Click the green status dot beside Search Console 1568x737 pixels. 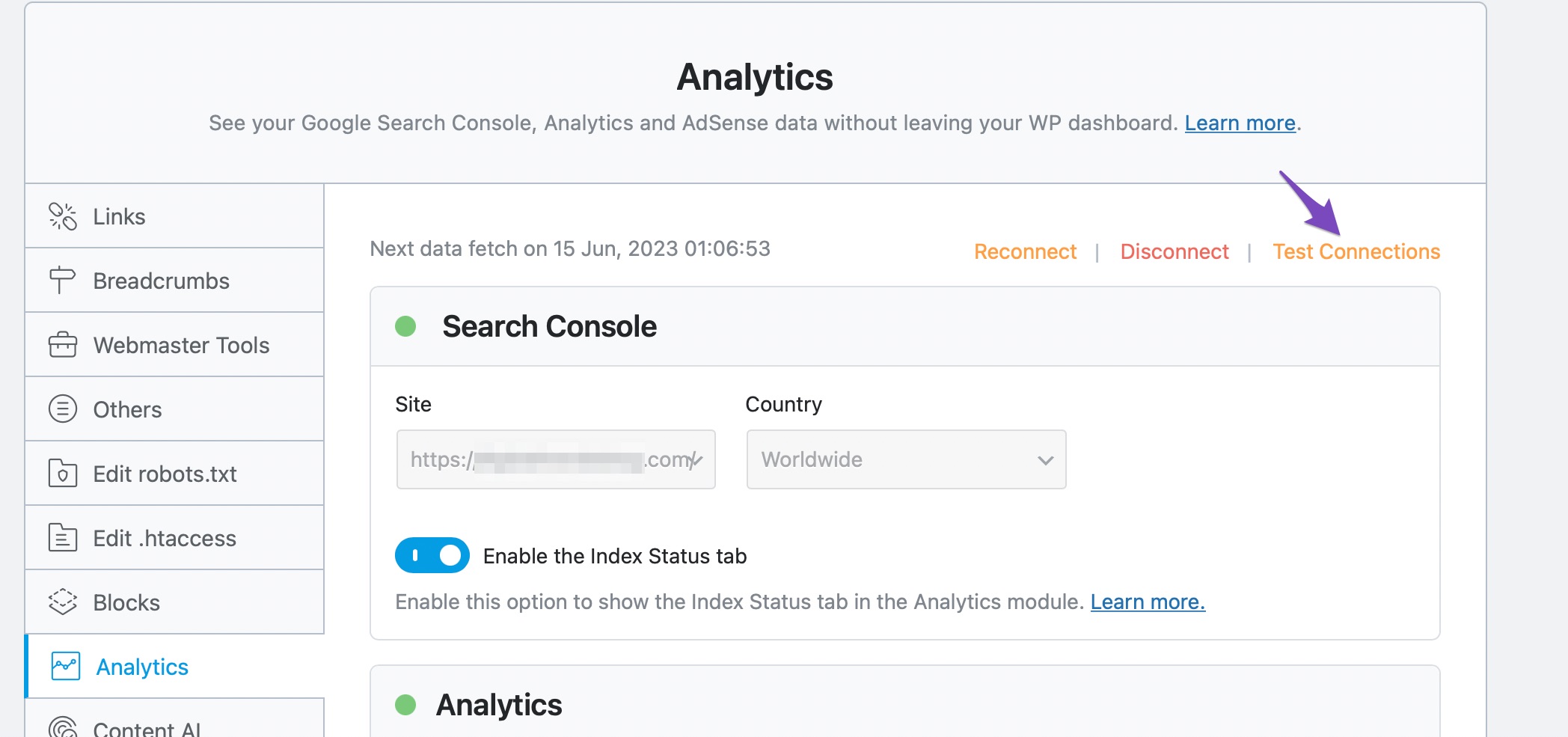point(405,326)
